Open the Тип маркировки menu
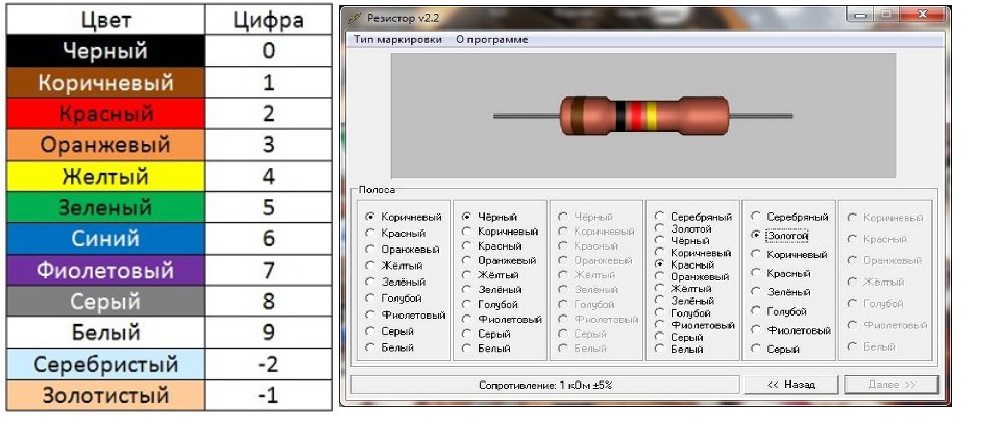Image resolution: width=988 pixels, height=427 pixels. 396,40
